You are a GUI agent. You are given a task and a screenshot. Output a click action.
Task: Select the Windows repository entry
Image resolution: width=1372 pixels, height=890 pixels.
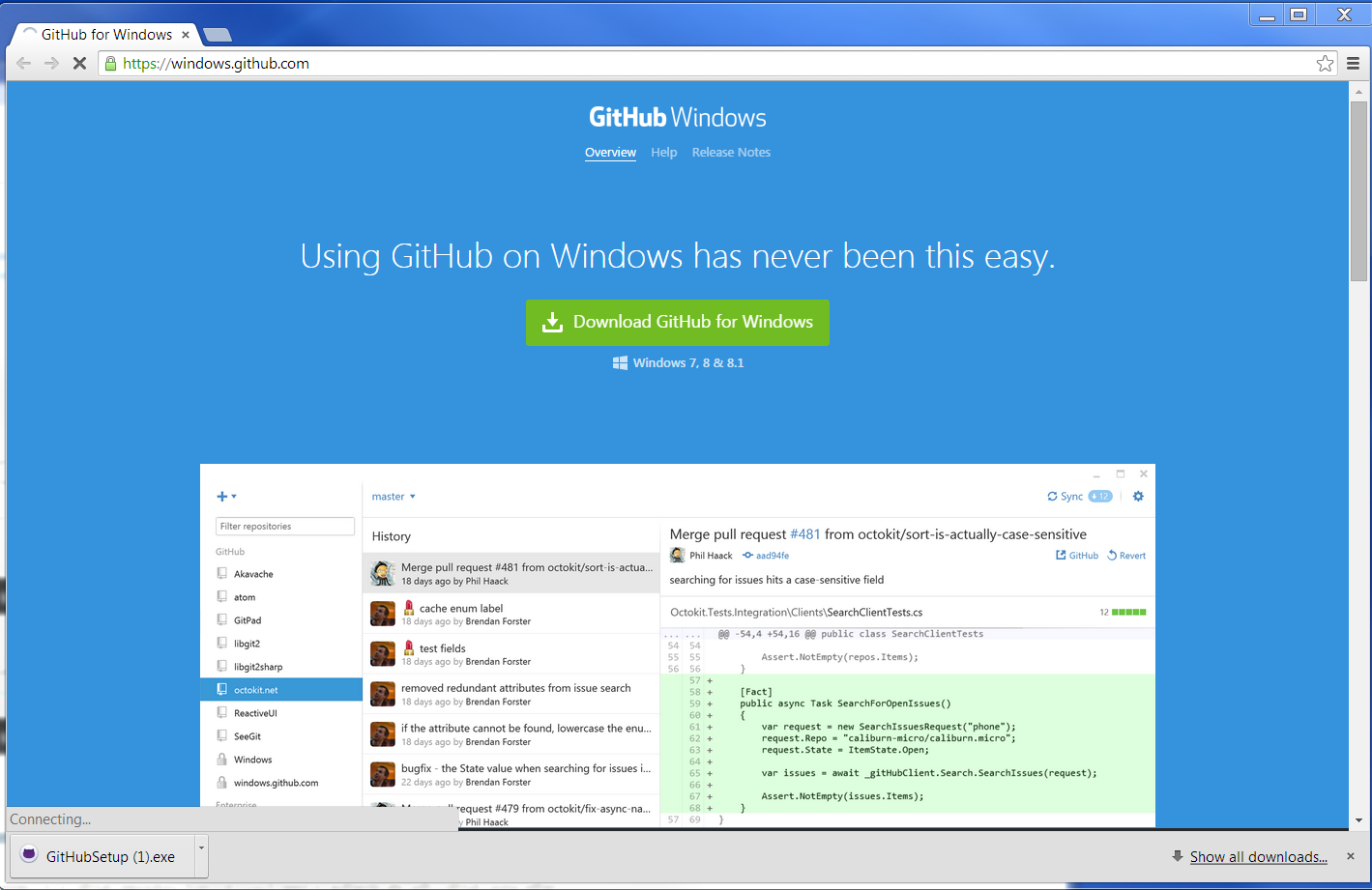[281, 760]
